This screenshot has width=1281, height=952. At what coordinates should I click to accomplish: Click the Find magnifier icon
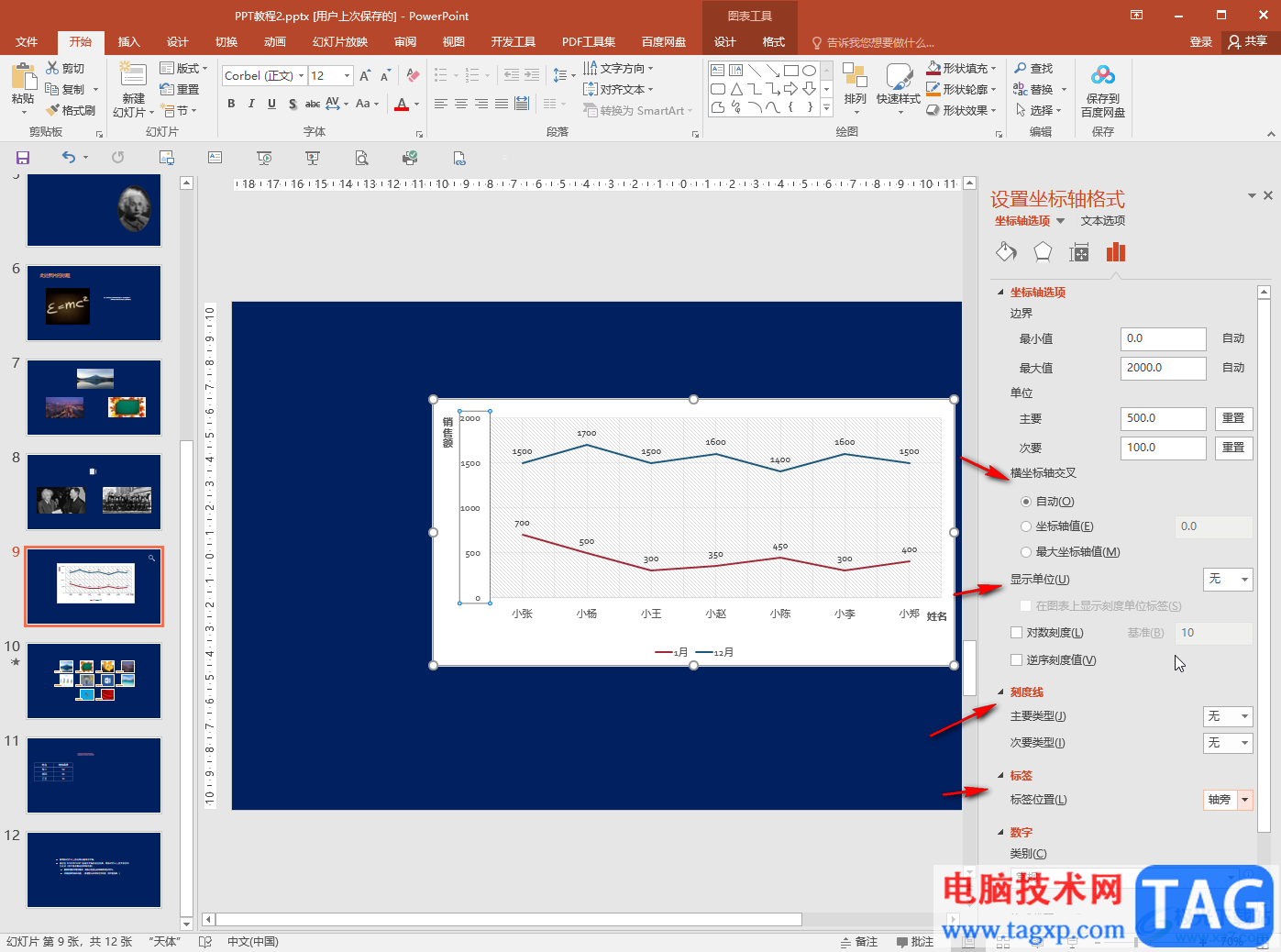(1021, 69)
